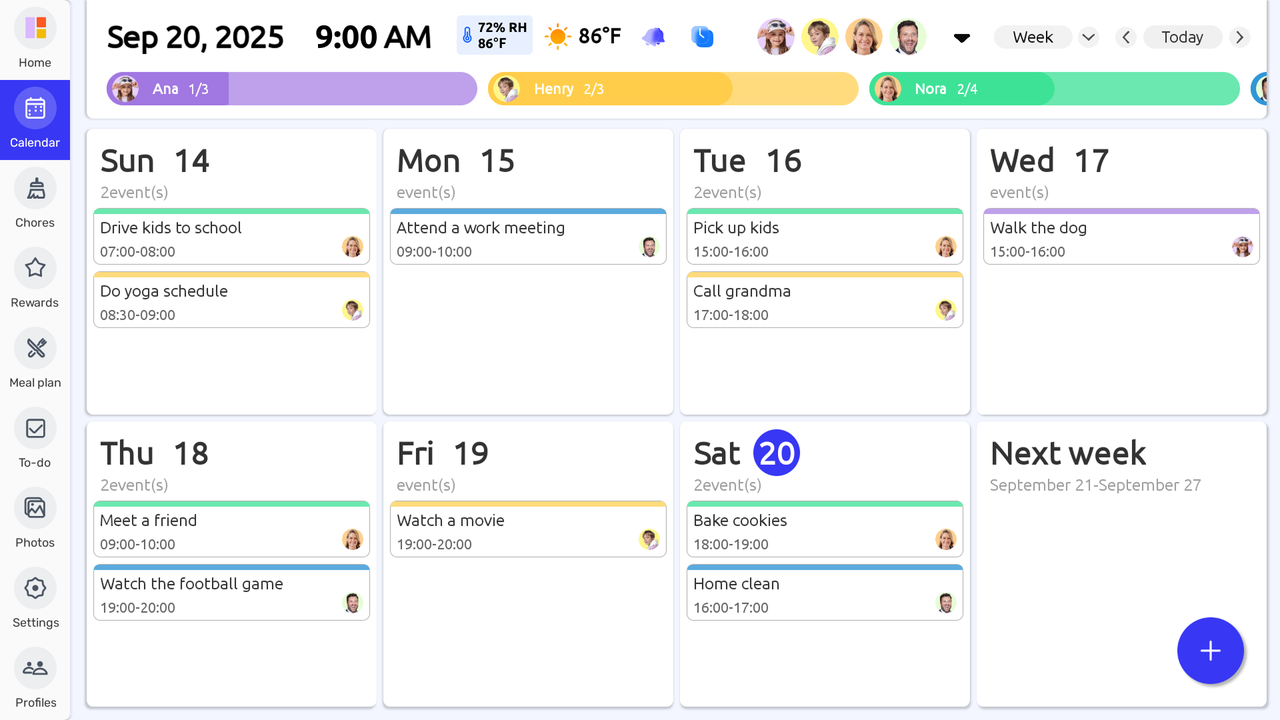Viewport: 1280px width, 720px height.
Task: Click Henry's yellow progress bar
Action: pyautogui.click(x=673, y=89)
